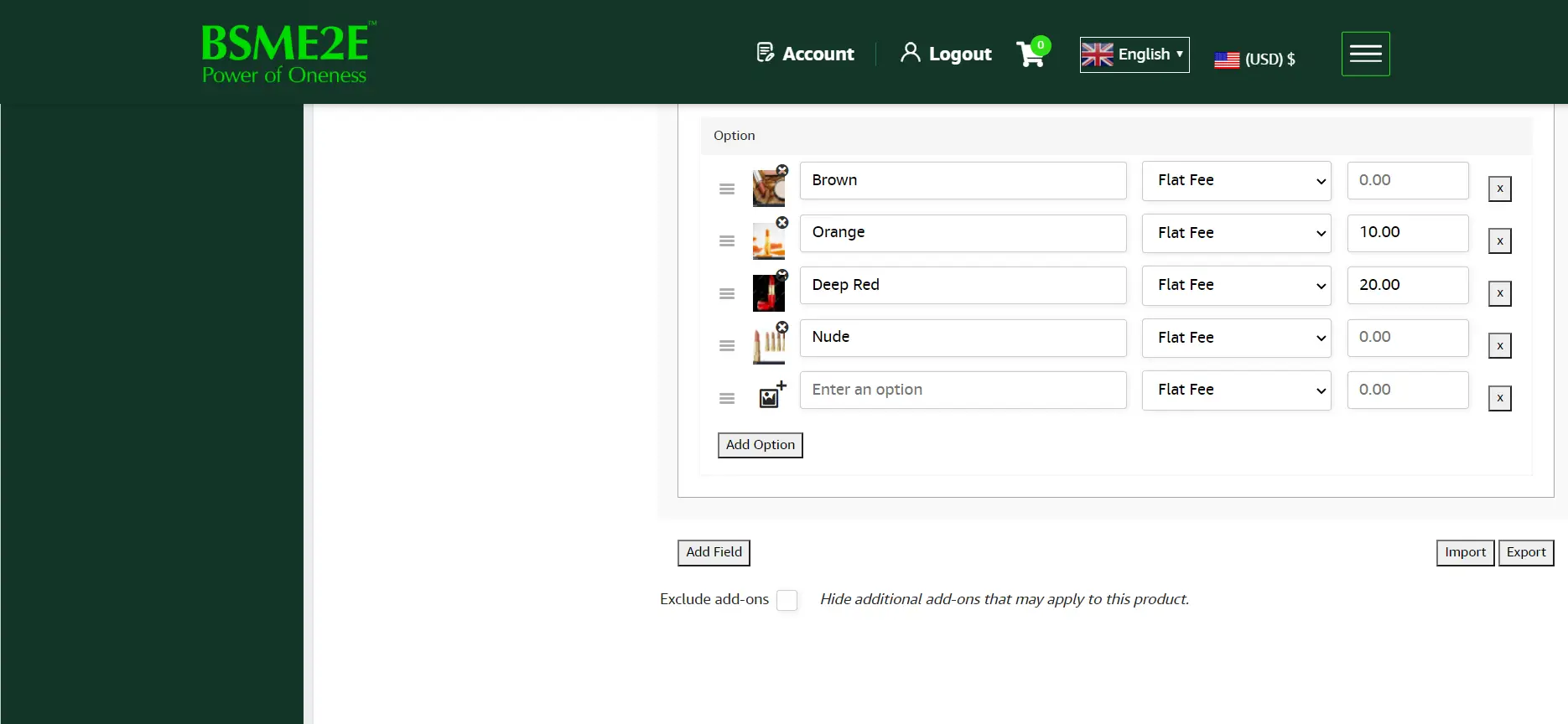Edit the Orange option name field
The image size is (1568, 724).
pos(963,233)
